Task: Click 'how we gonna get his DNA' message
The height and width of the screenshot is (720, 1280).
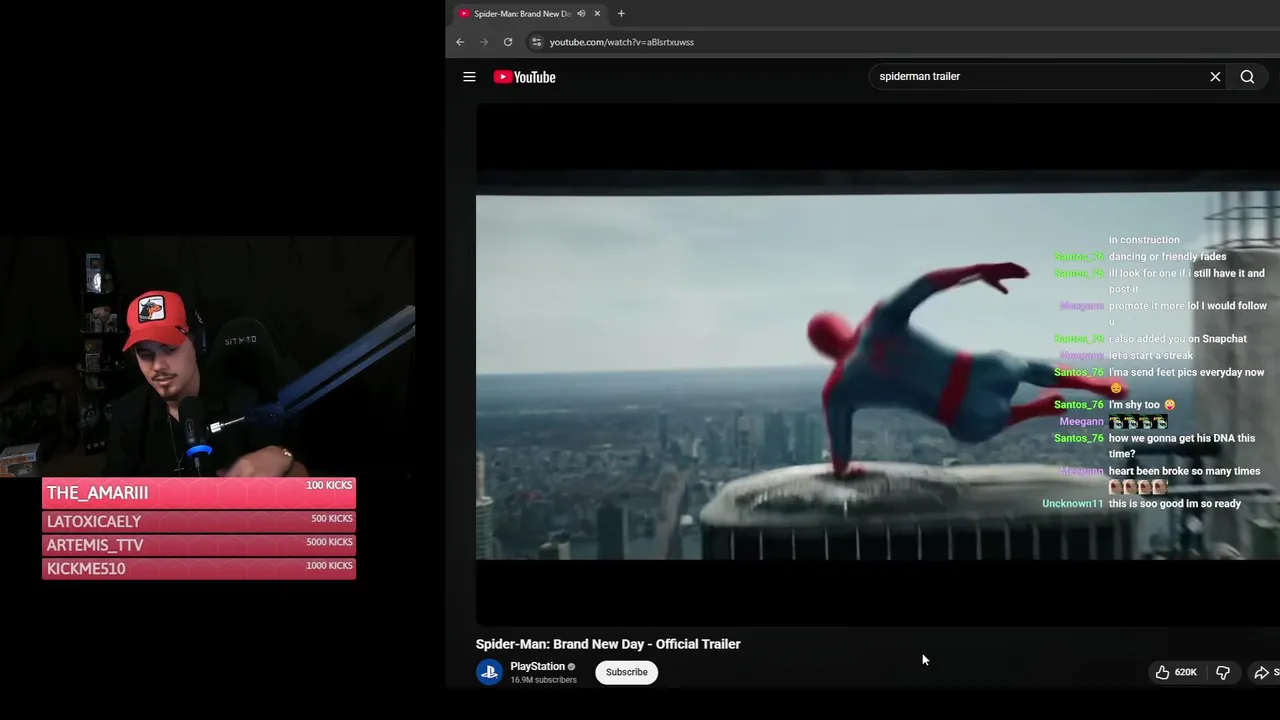Action: 1181,446
